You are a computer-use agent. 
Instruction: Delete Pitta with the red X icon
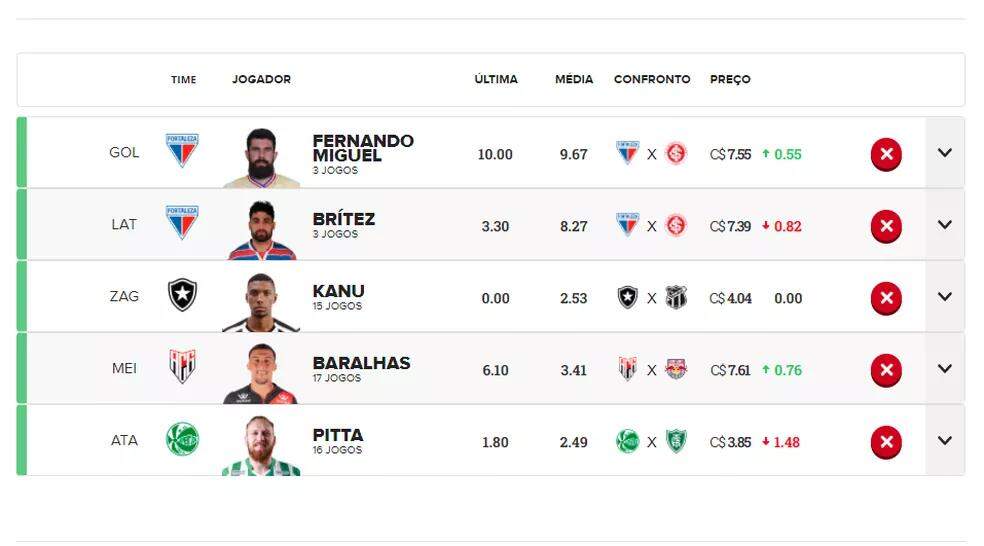[886, 442]
